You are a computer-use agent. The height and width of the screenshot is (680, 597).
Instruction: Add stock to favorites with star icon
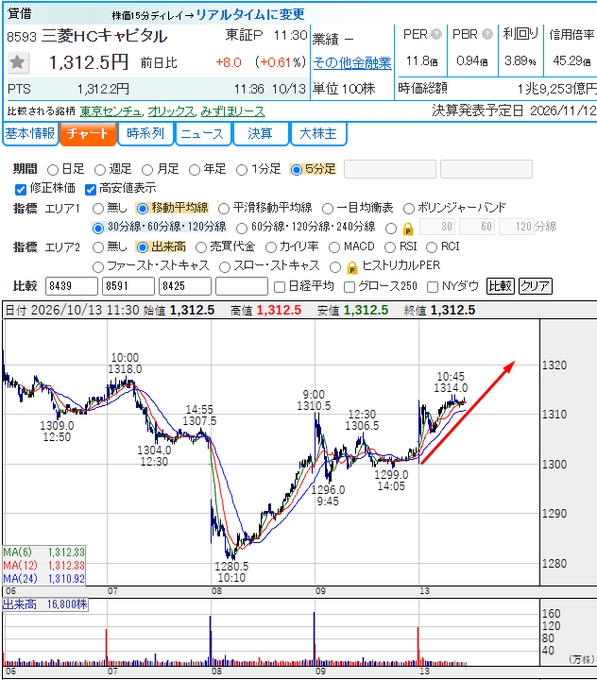(x=18, y=62)
